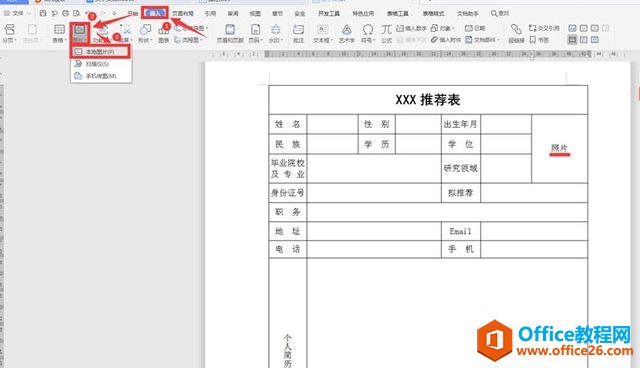Image resolution: width=640 pixels, height=368 pixels.
Task: Insert 日期 date
Action: click(x=475, y=28)
